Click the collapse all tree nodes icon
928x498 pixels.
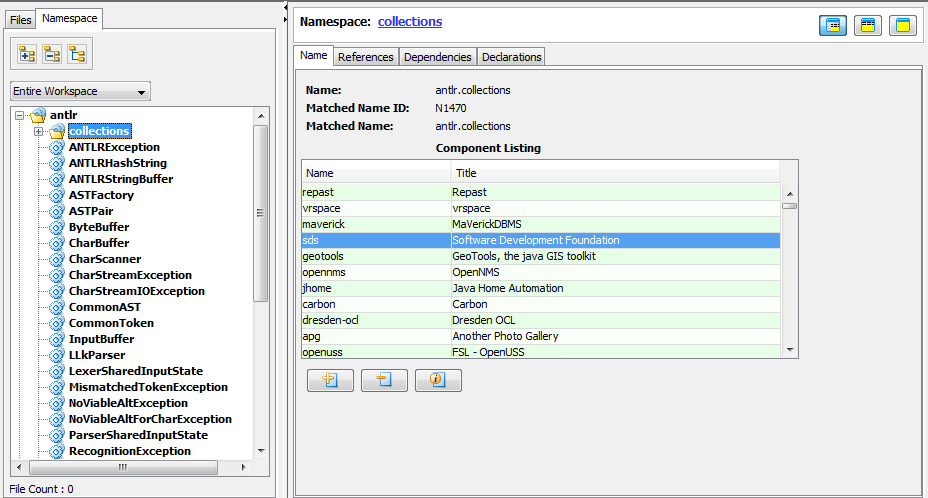pos(52,54)
